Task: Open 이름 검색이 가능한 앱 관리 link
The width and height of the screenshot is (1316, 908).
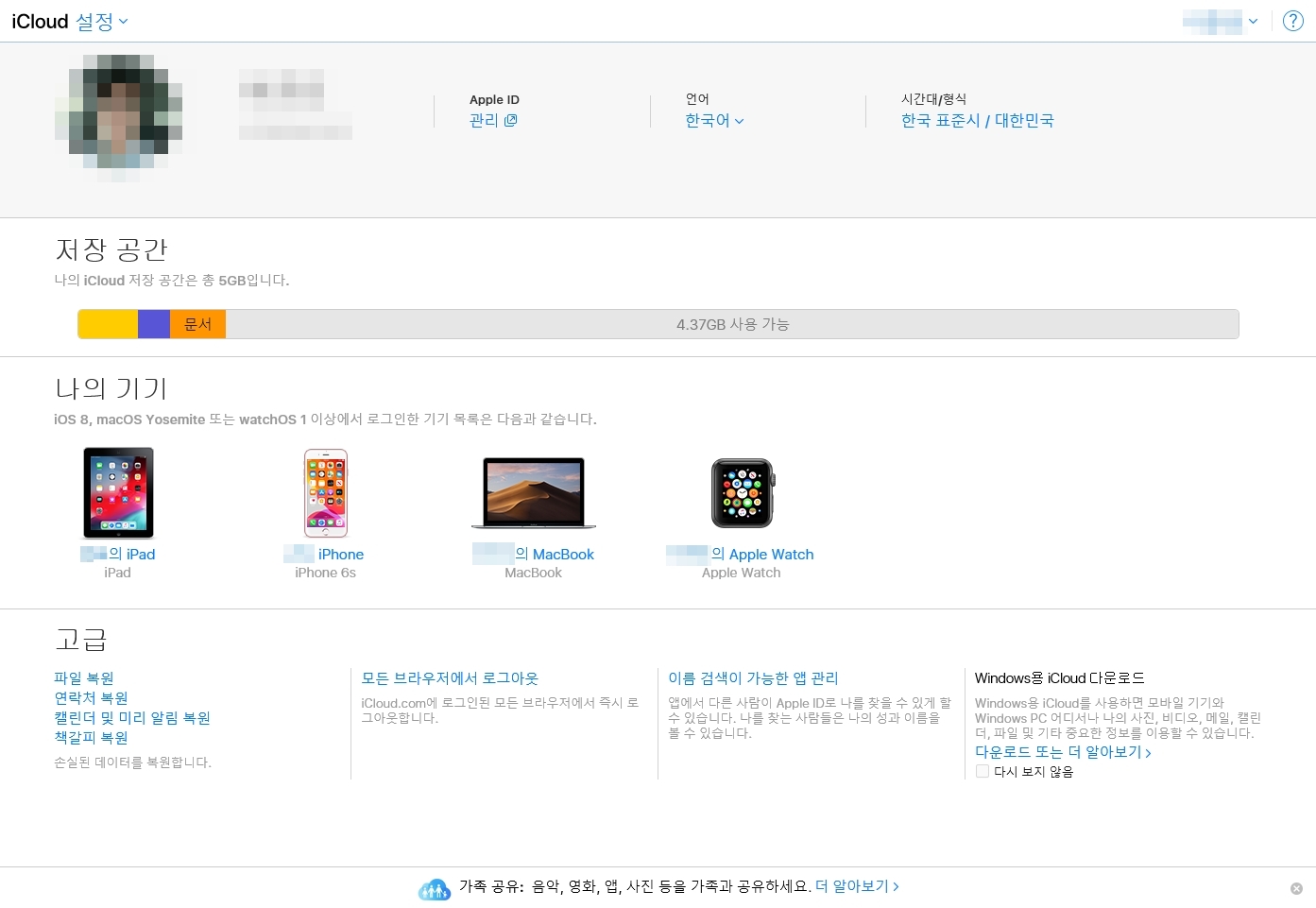Action: (x=753, y=678)
